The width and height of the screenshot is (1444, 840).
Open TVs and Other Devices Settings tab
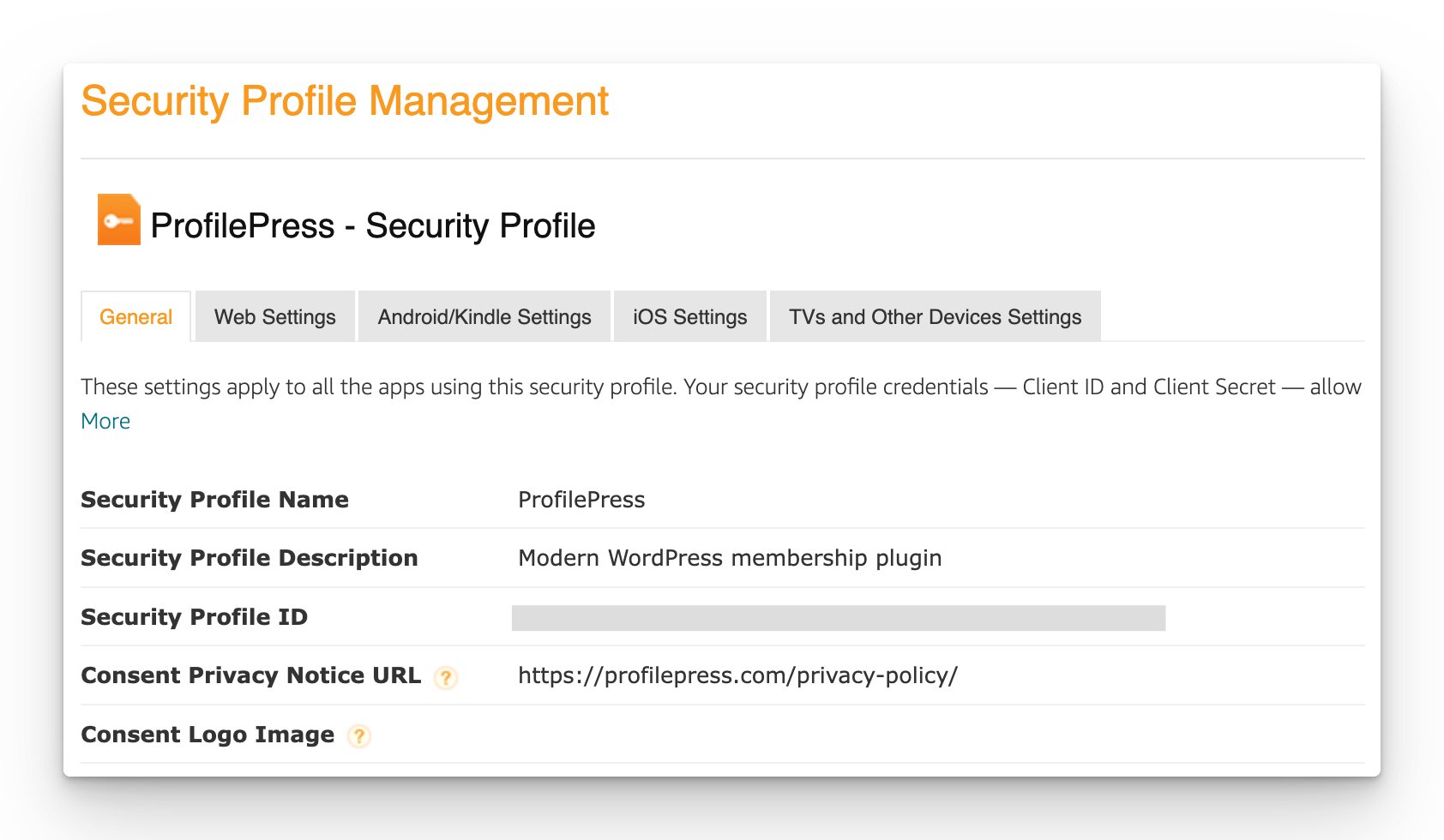click(936, 317)
